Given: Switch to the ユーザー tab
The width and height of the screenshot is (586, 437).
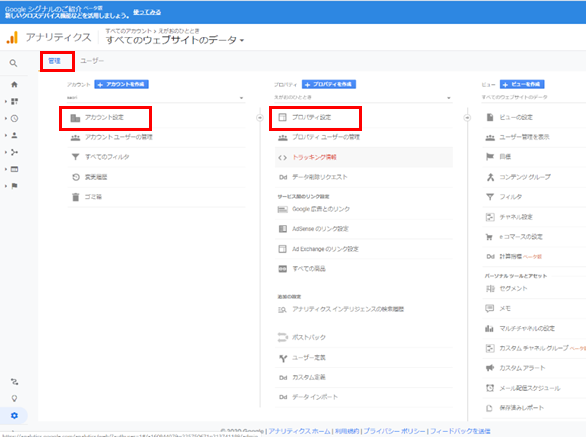Looking at the screenshot, I should tap(92, 61).
